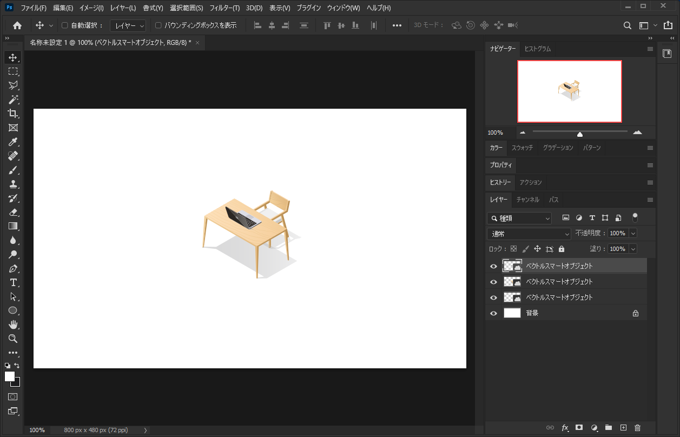The height and width of the screenshot is (437, 680).
Task: Toggle lock transparent pixels
Action: 513,249
